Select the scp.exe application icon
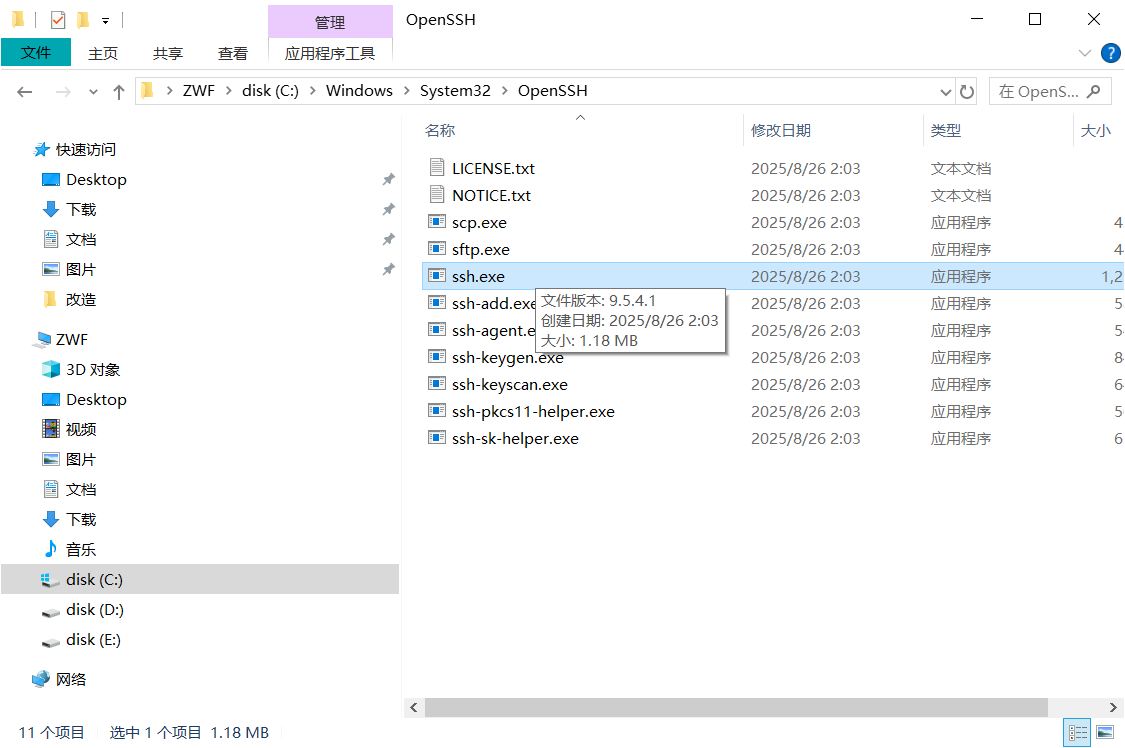Viewport: 1125px width, 748px height. (x=437, y=222)
